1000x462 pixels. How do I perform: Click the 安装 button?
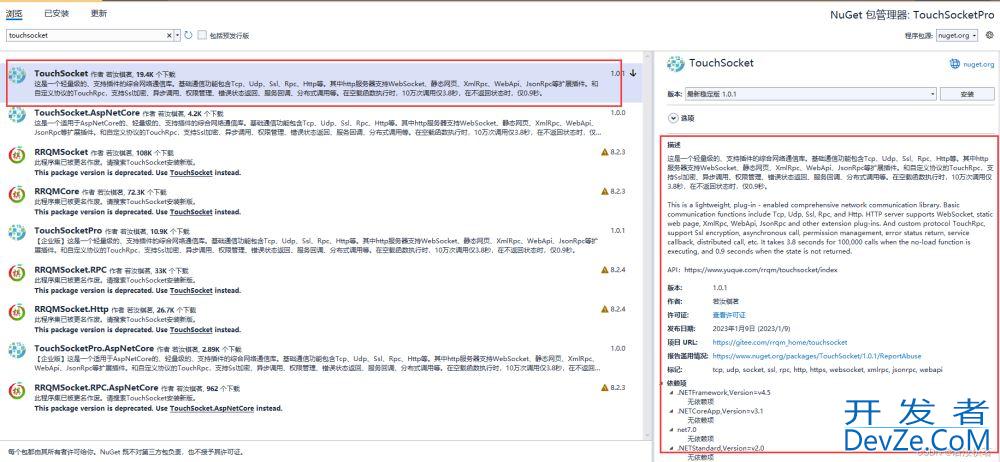(967, 94)
